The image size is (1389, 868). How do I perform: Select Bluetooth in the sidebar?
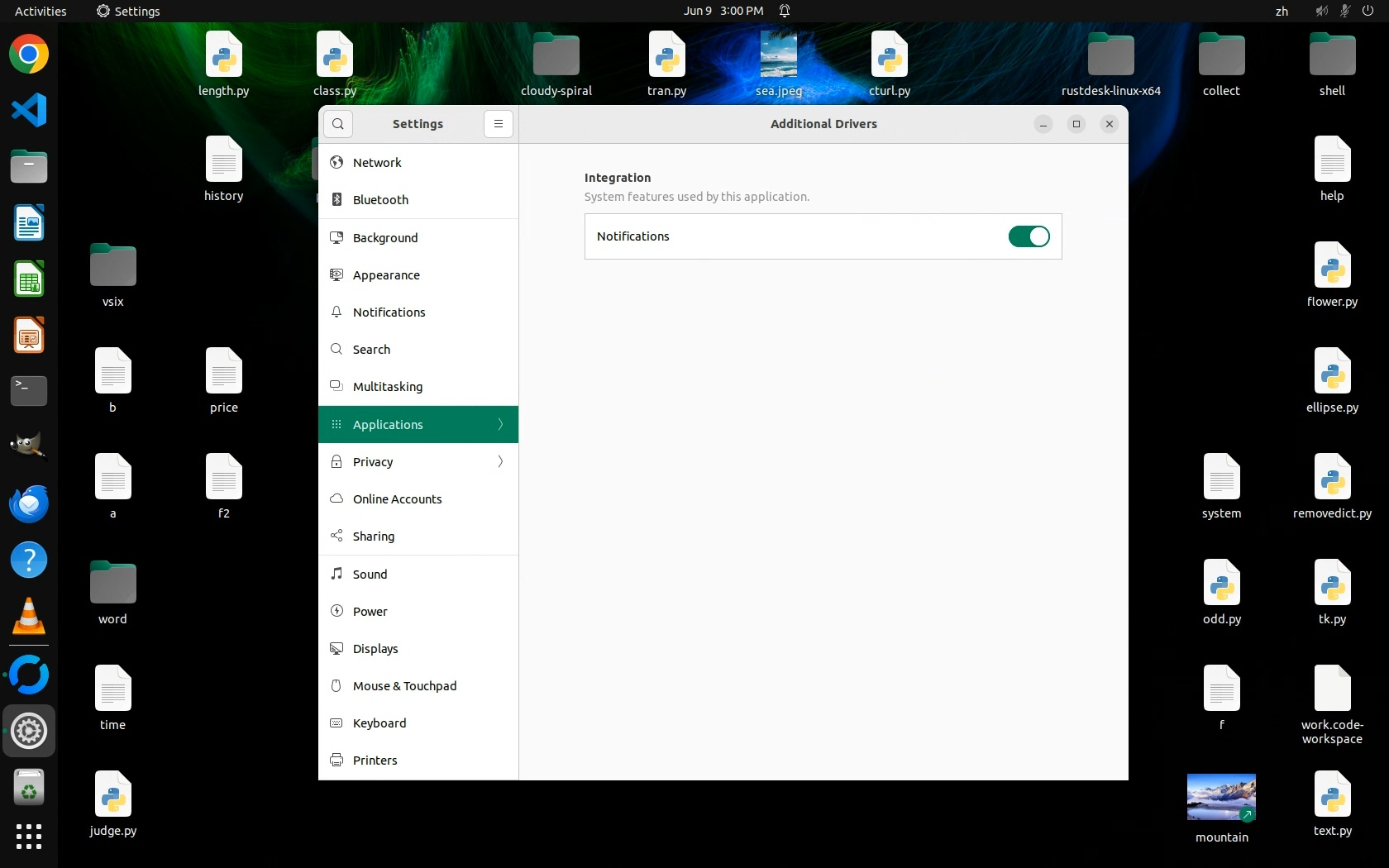pos(380,200)
